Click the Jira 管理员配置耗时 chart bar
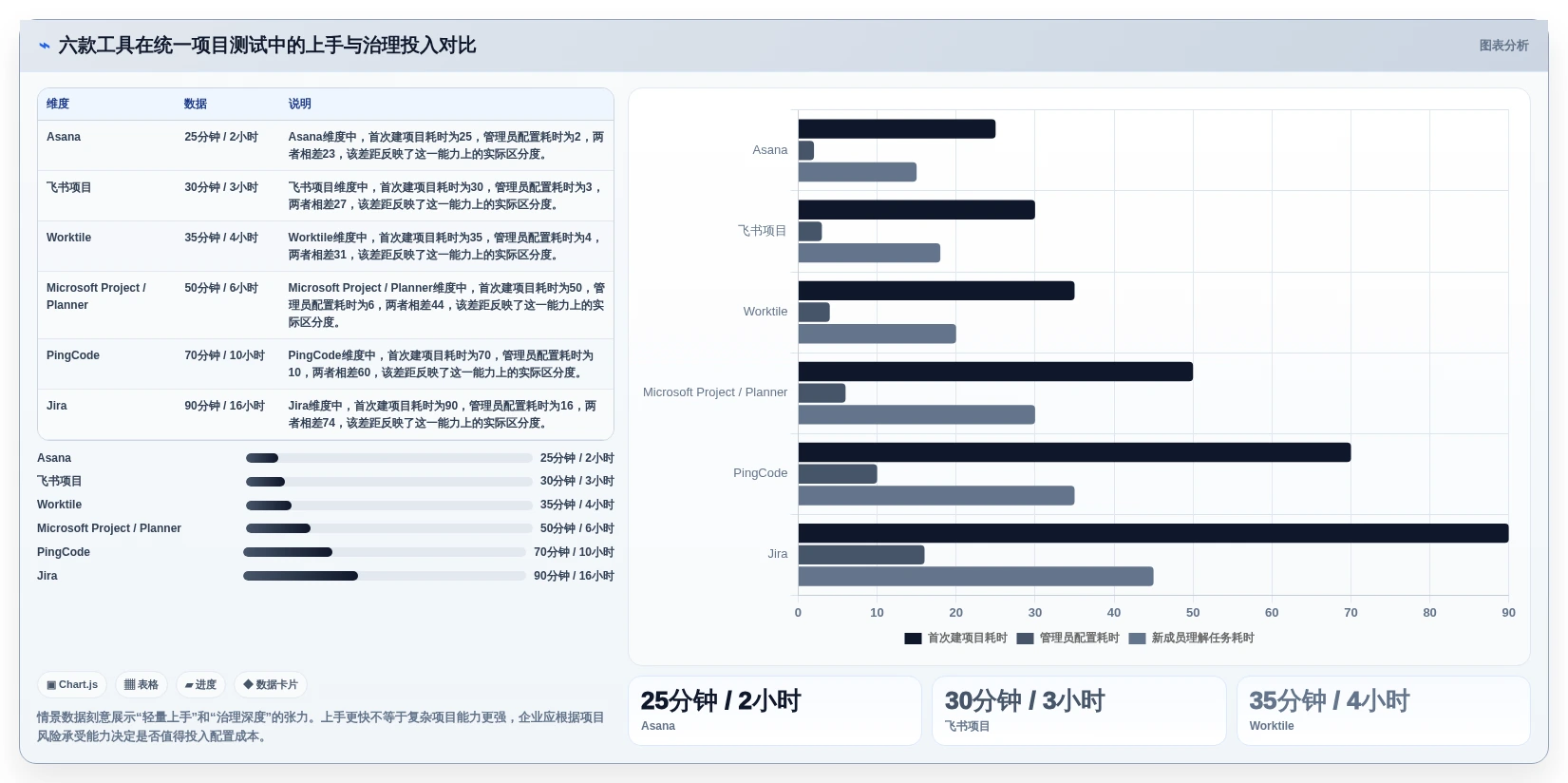The width and height of the screenshot is (1568, 783). (861, 555)
